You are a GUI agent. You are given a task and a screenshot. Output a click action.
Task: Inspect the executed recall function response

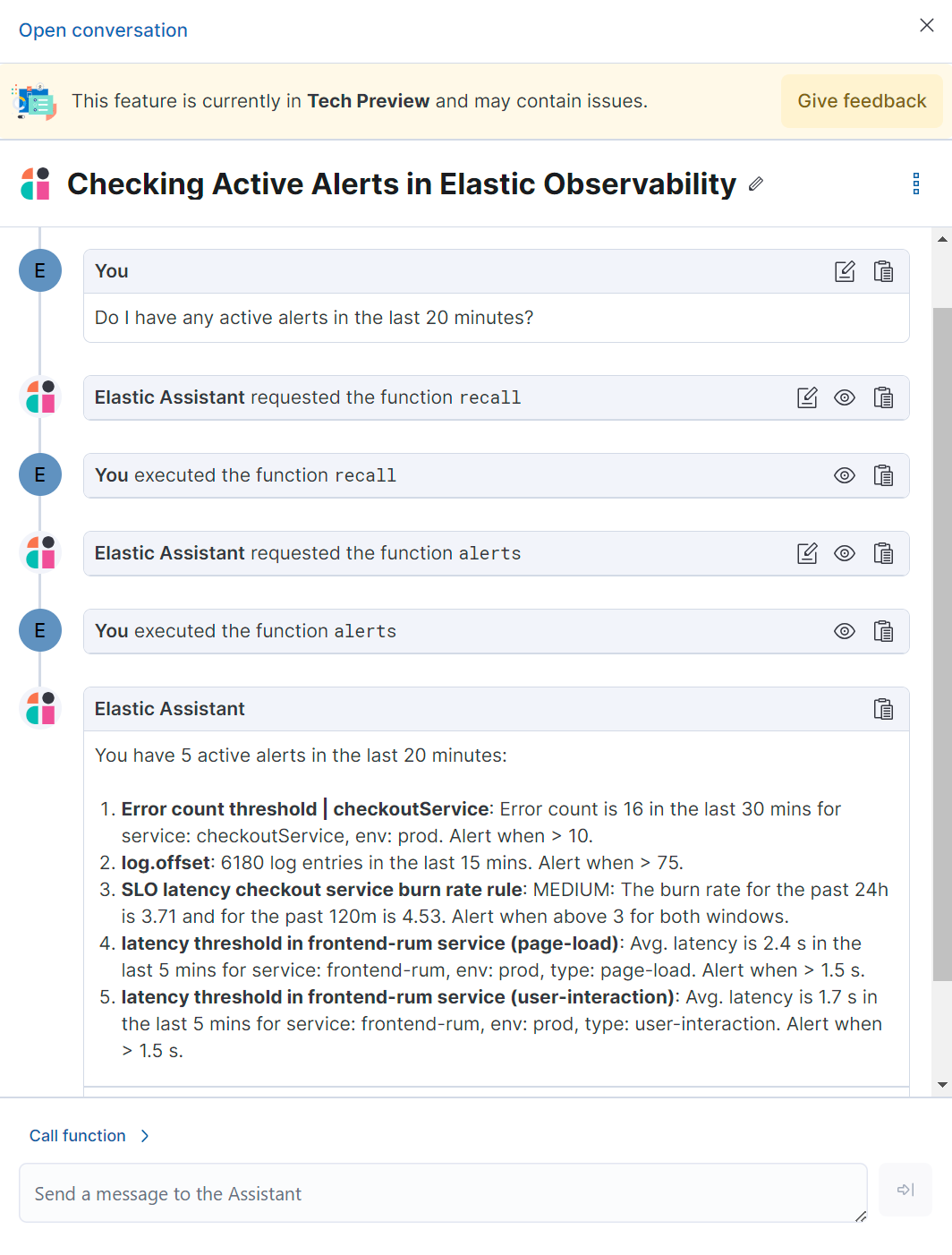tap(845, 475)
